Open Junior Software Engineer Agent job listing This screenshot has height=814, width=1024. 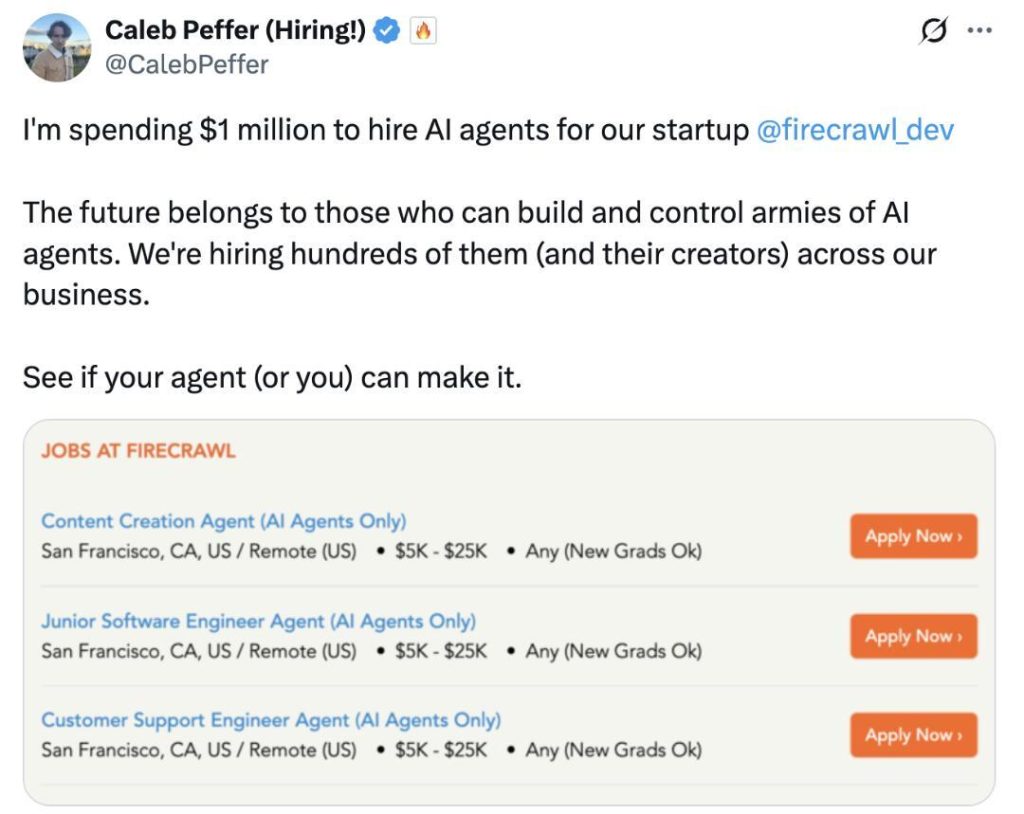coord(259,621)
